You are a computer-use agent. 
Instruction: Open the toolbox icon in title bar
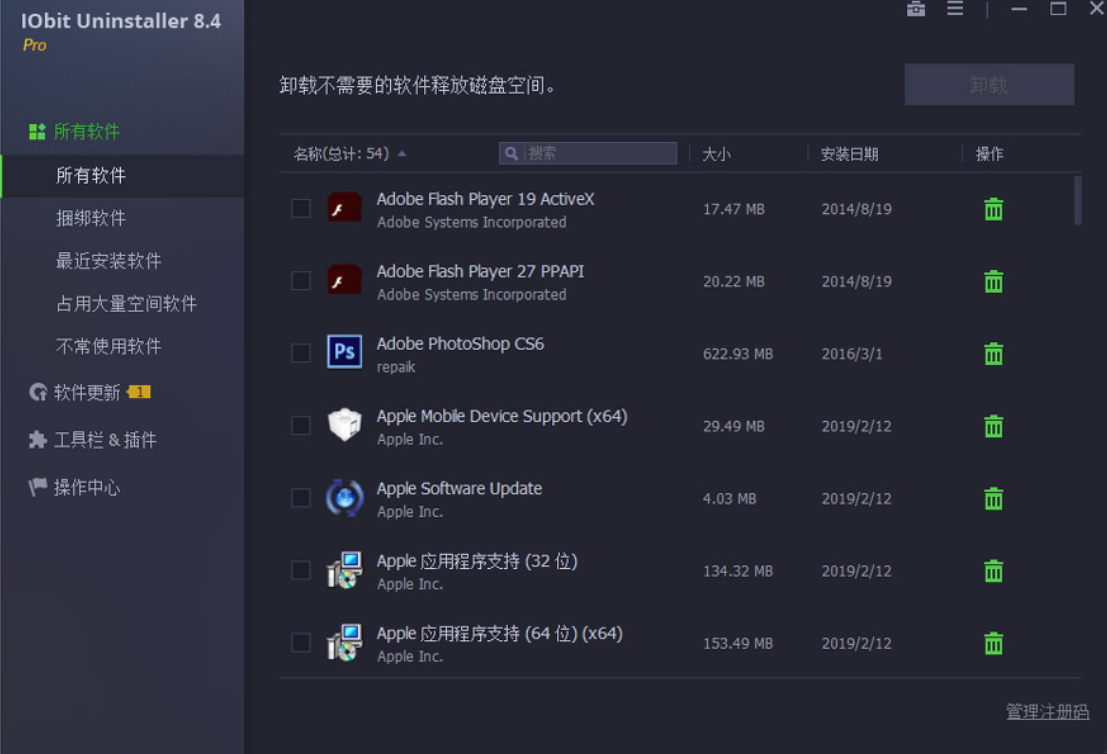click(x=916, y=8)
